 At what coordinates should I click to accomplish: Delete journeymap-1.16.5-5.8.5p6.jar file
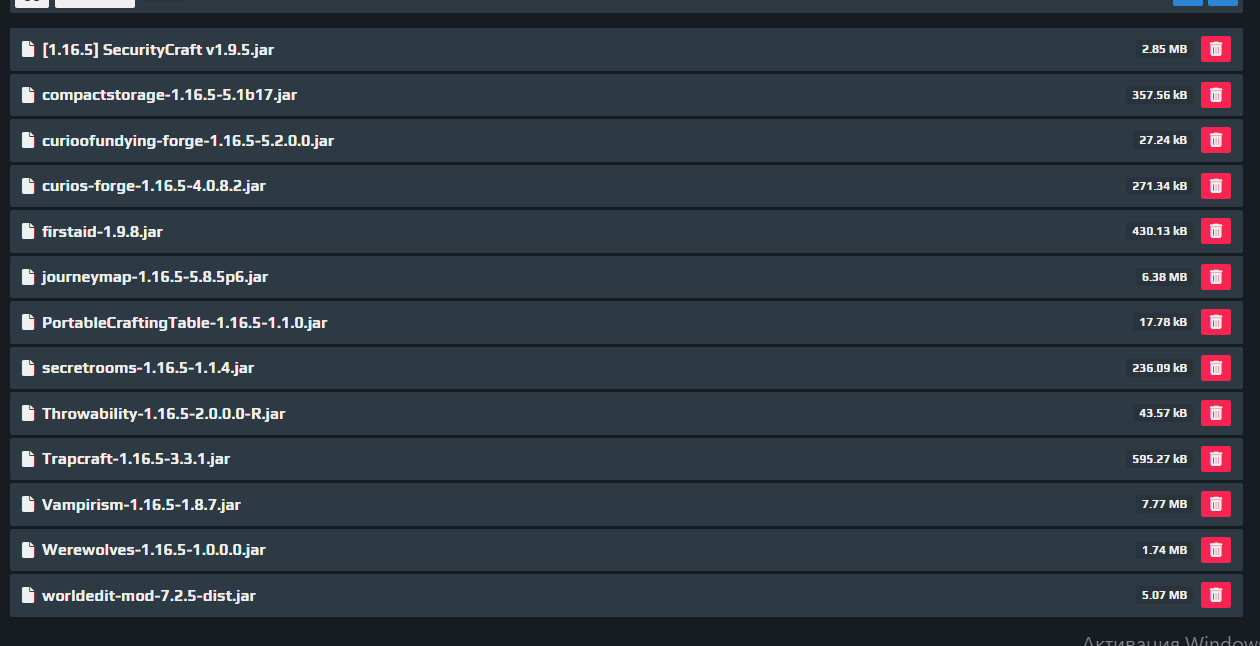1215,277
